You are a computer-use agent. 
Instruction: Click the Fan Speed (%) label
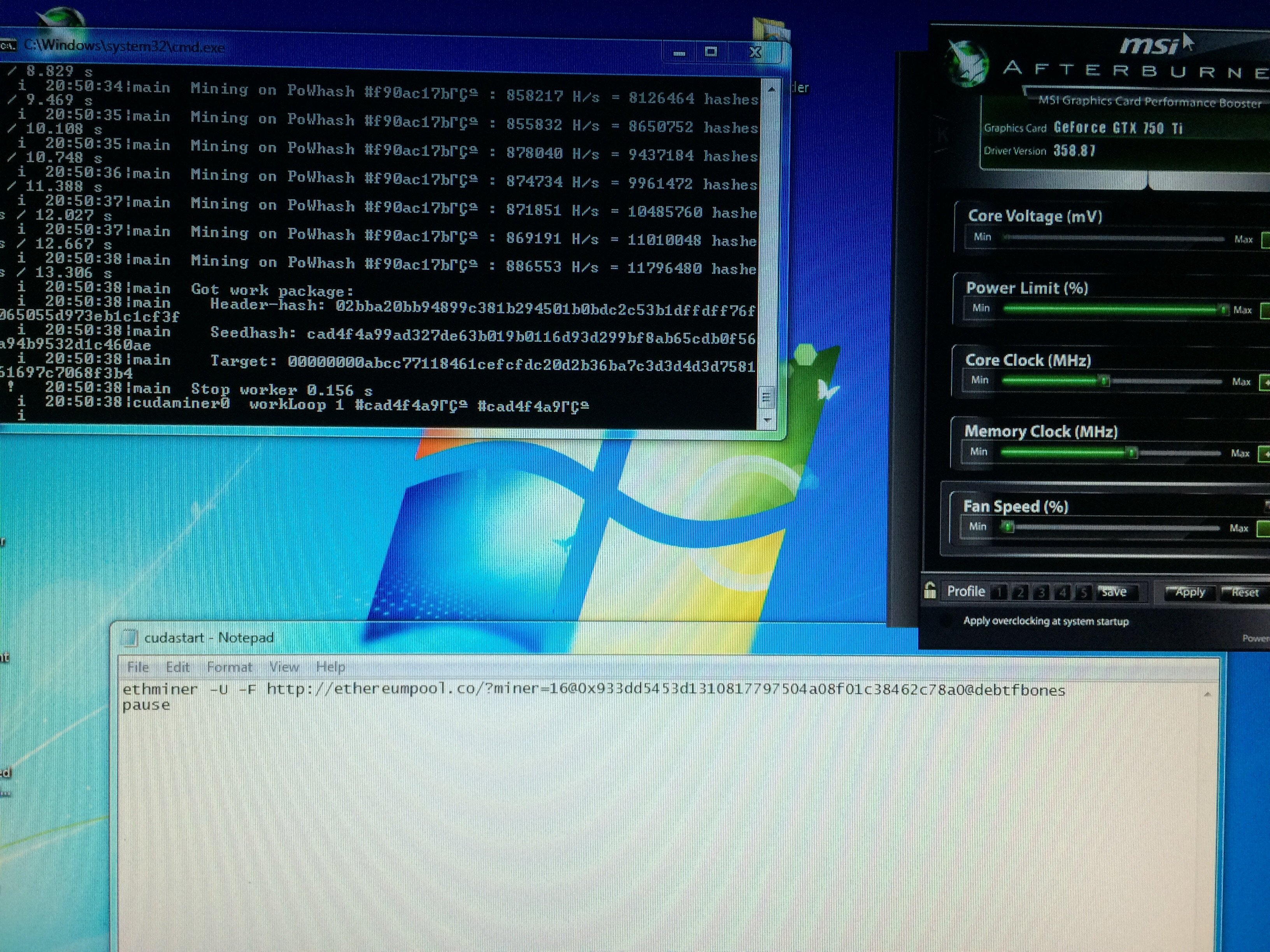[x=1016, y=506]
